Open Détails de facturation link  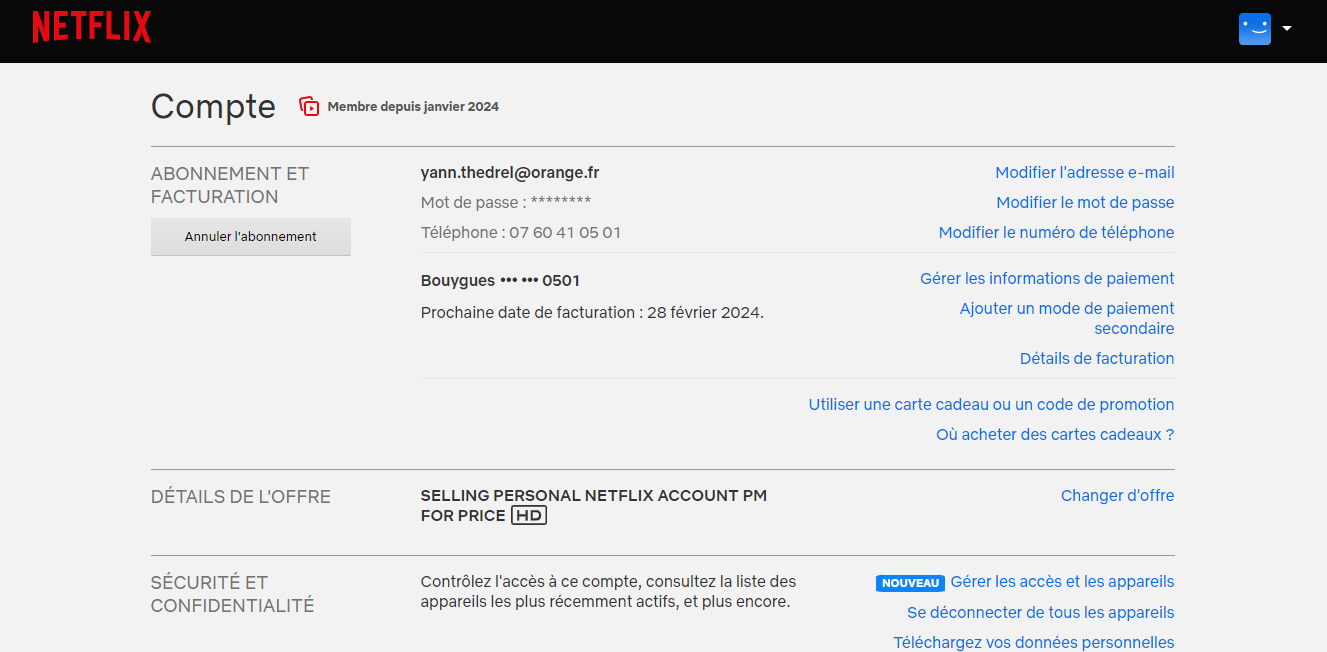pyautogui.click(x=1097, y=359)
